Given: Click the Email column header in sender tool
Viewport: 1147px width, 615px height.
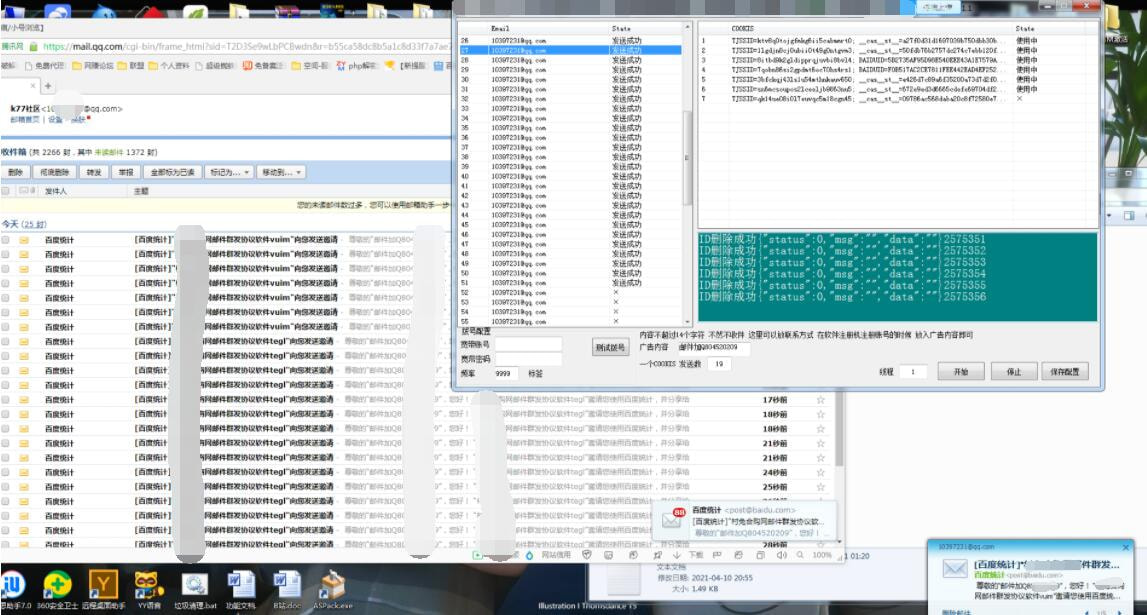Looking at the screenshot, I should pyautogui.click(x=500, y=29).
